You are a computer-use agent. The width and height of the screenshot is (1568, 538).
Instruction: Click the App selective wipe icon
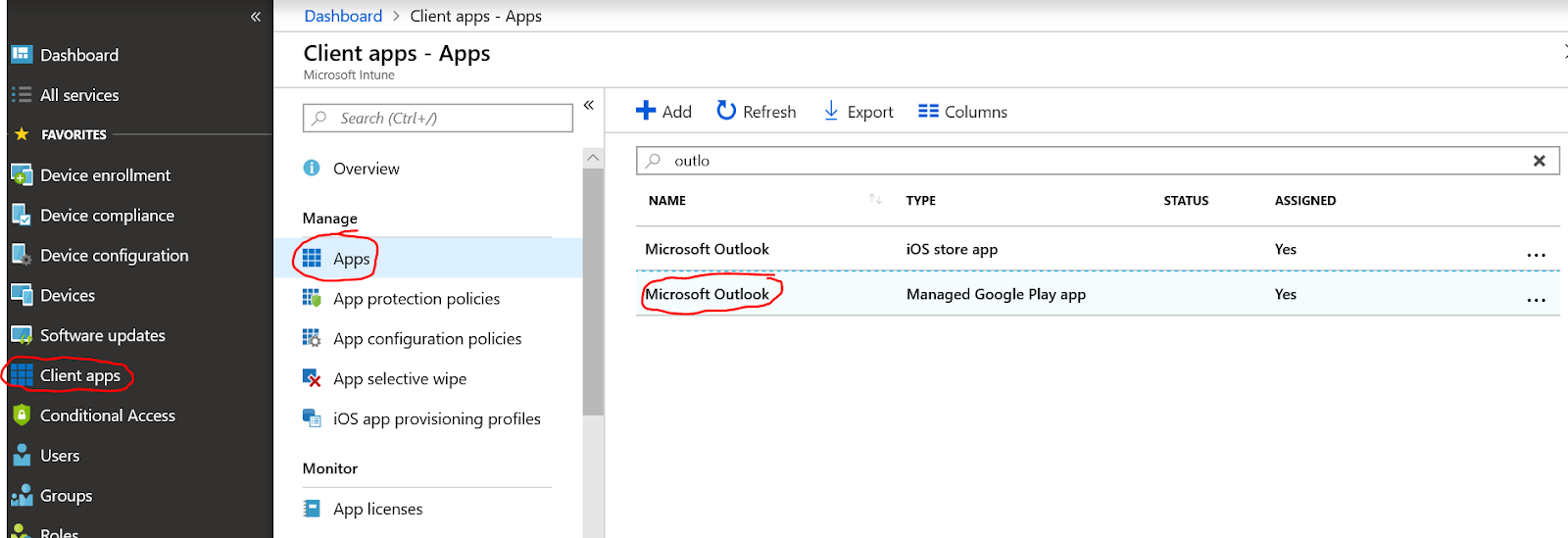pos(312,378)
